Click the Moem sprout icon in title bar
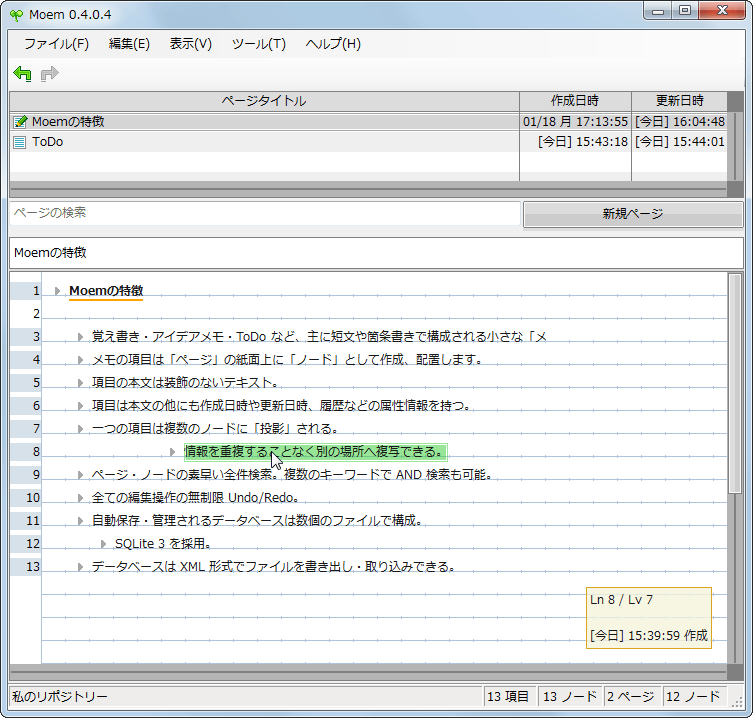Screen dimensions: 753x718 16,15
